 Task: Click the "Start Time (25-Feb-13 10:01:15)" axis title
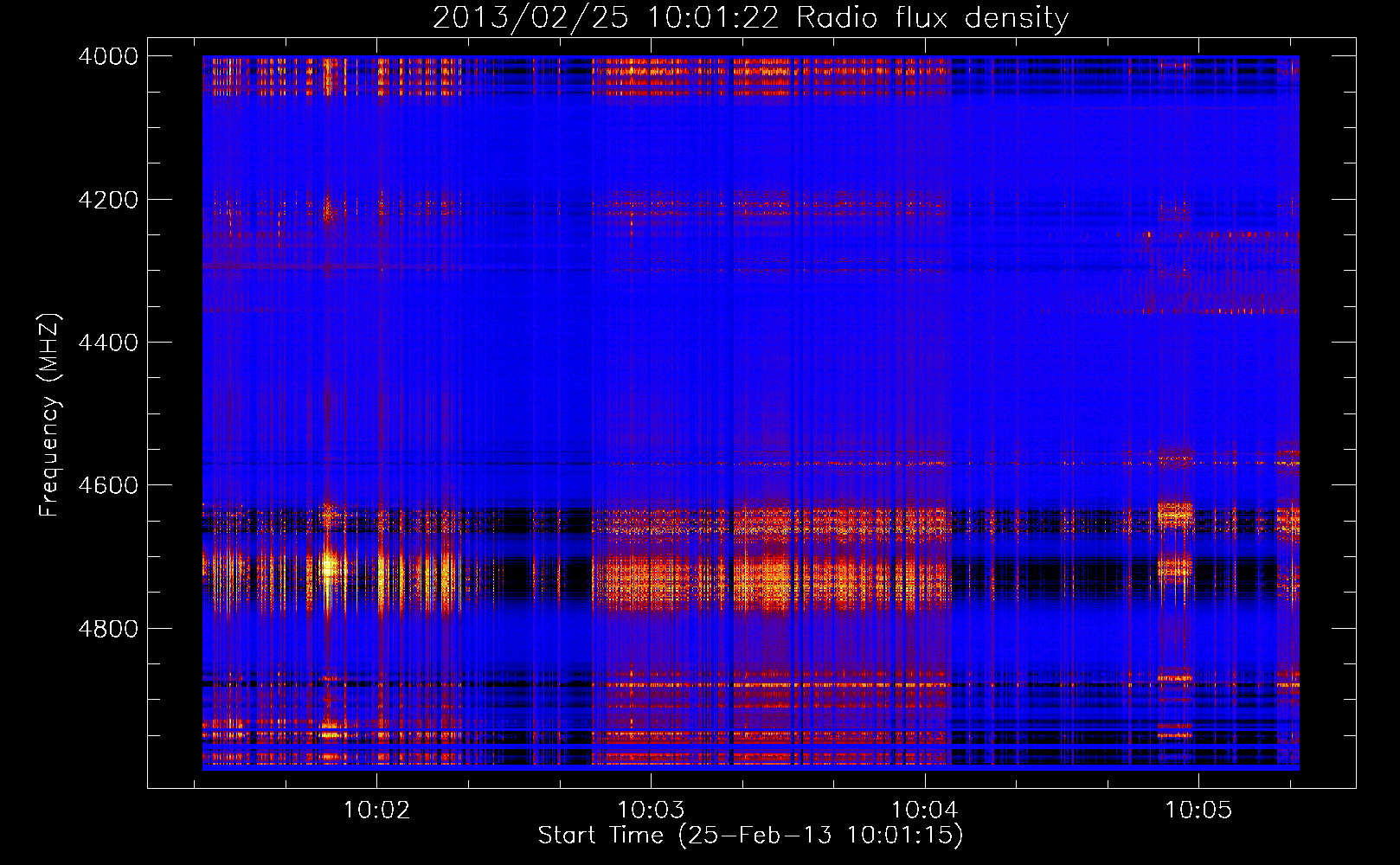[750, 836]
